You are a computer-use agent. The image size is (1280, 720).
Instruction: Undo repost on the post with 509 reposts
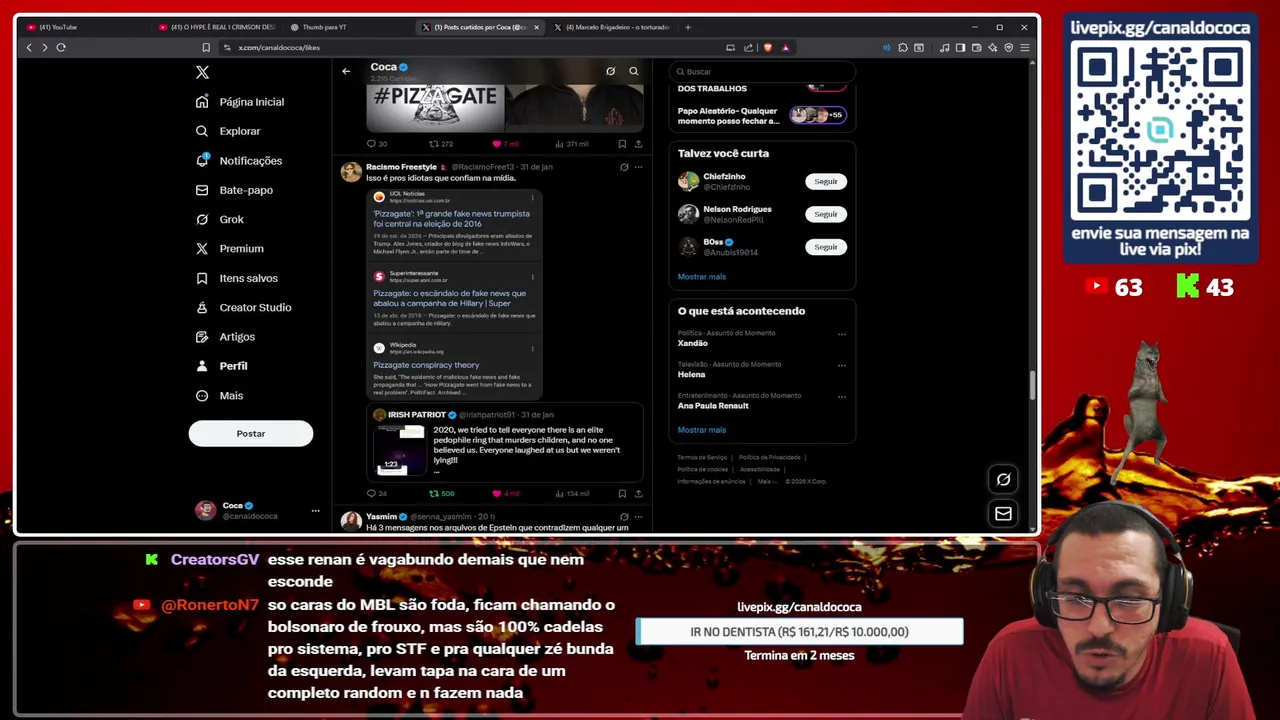pyautogui.click(x=441, y=493)
